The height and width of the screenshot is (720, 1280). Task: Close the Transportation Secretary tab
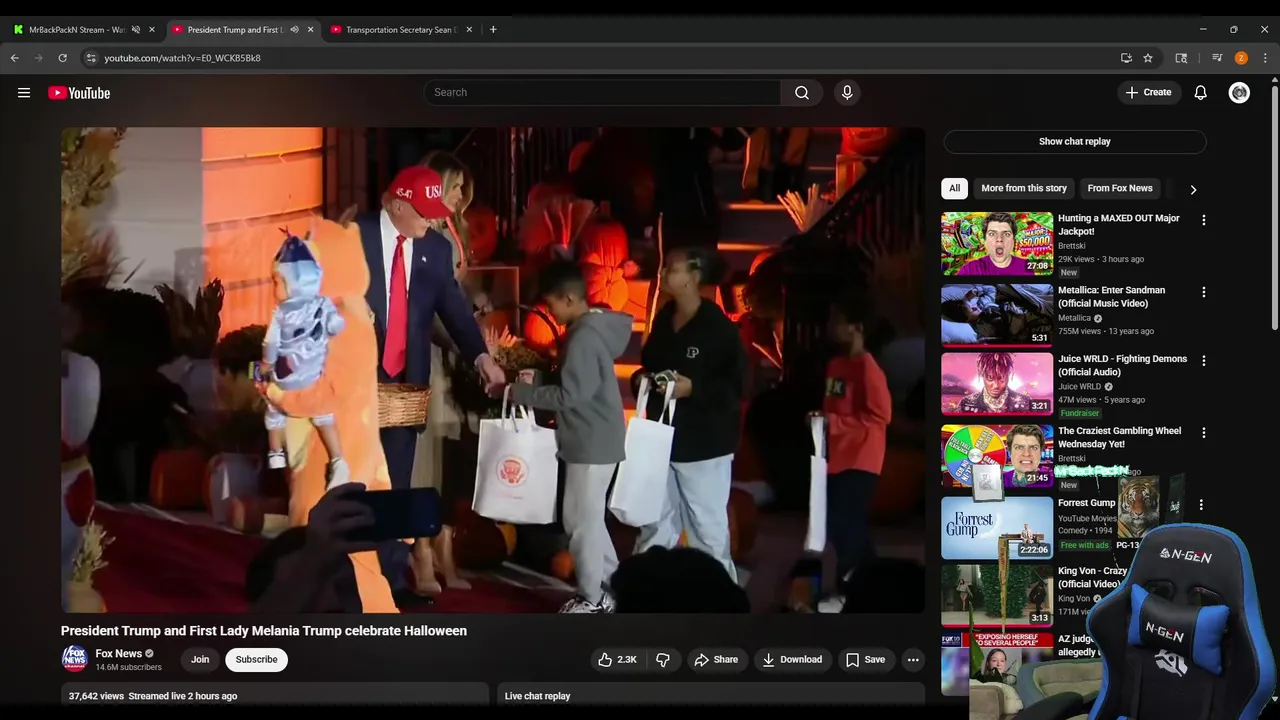469,30
